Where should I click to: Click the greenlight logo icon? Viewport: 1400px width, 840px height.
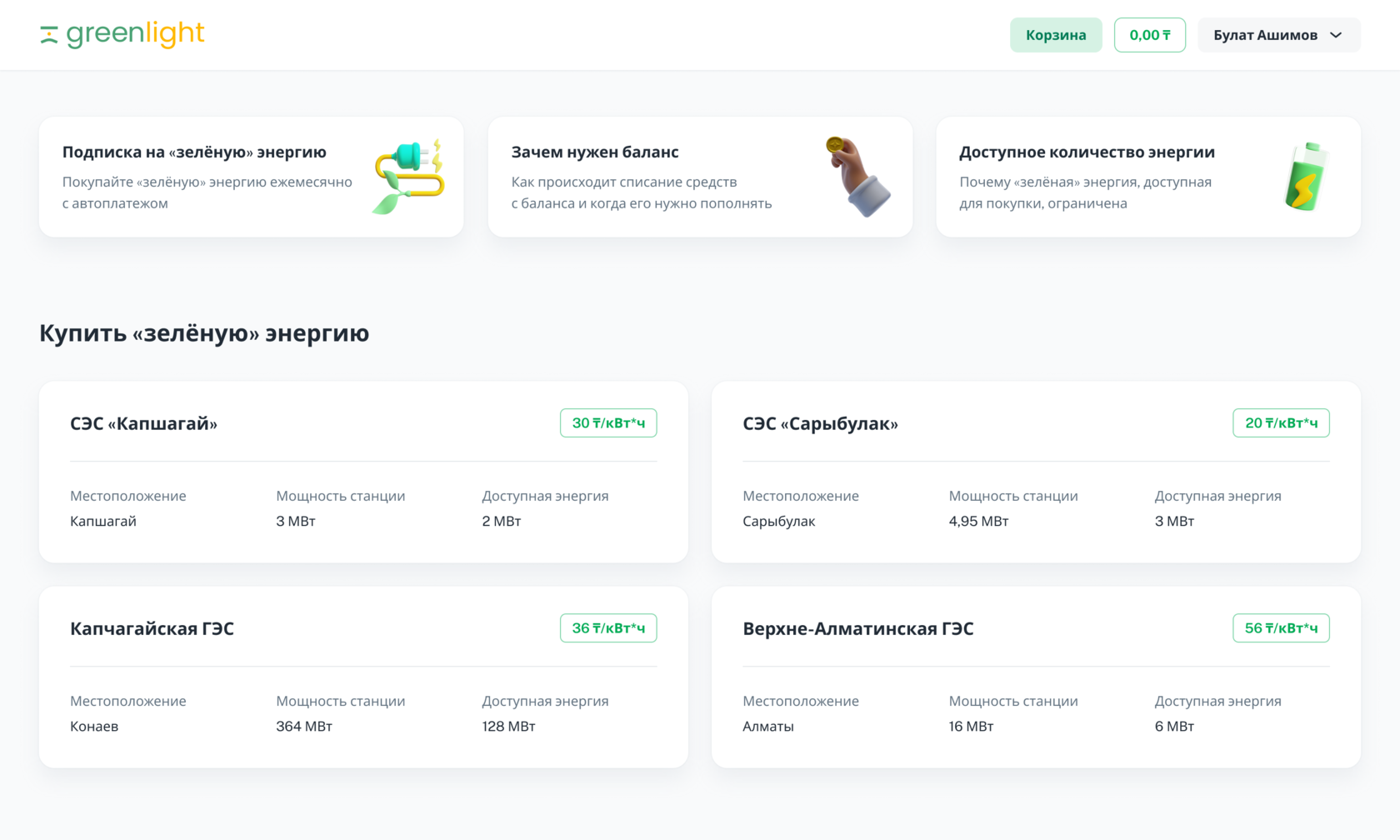[49, 35]
